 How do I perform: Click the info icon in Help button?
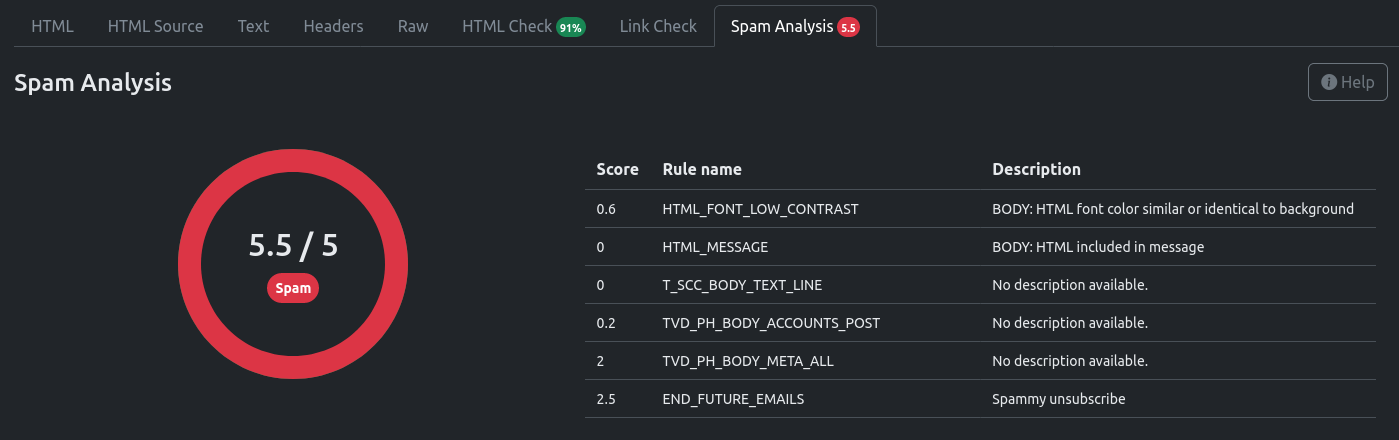point(1329,82)
